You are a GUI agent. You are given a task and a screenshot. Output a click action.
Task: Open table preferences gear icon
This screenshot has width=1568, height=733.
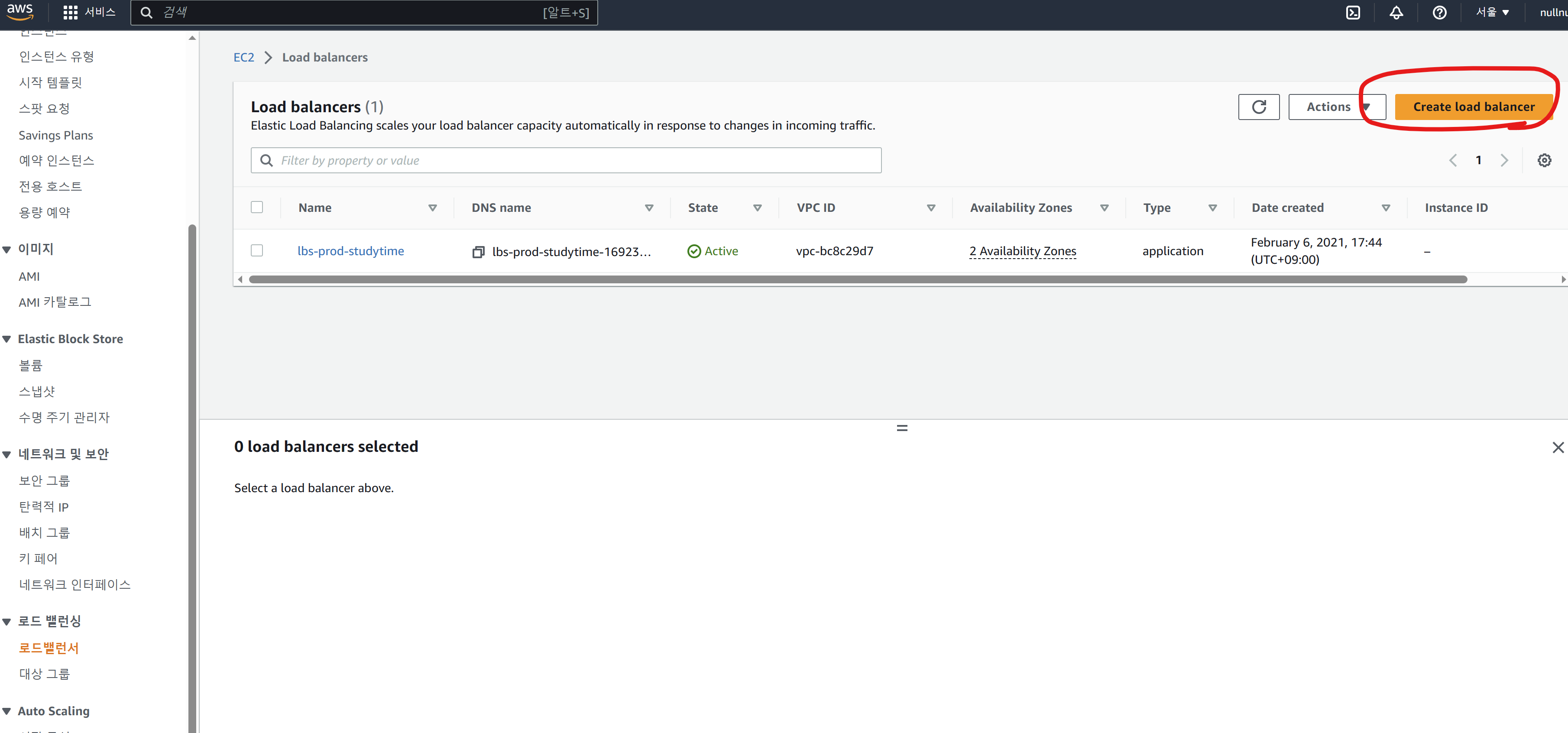pyautogui.click(x=1544, y=161)
